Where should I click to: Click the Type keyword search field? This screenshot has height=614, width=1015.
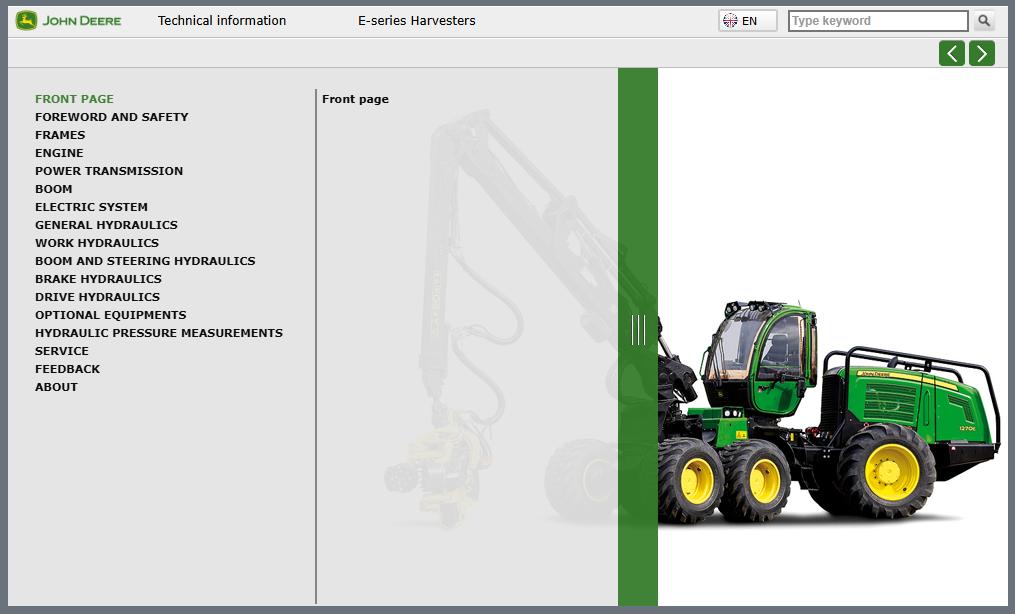click(x=875, y=20)
